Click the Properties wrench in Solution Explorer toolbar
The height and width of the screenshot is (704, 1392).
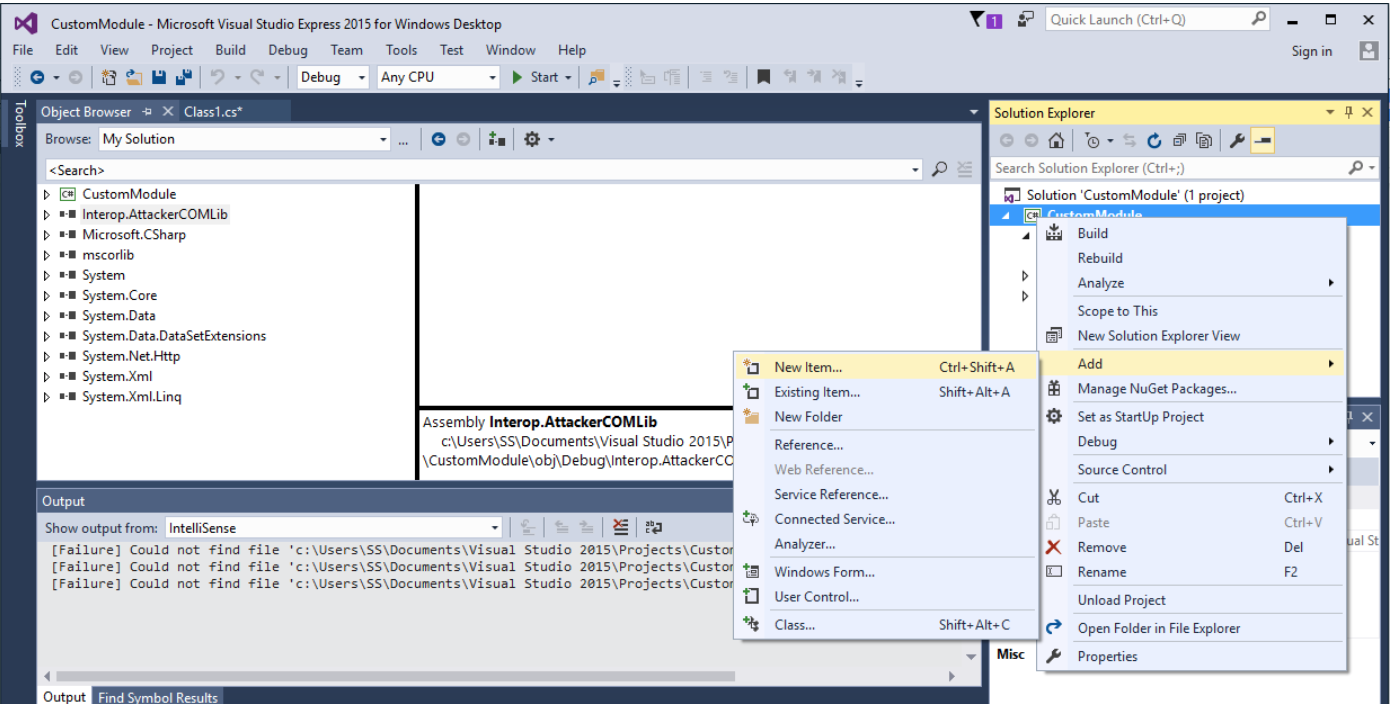1237,141
